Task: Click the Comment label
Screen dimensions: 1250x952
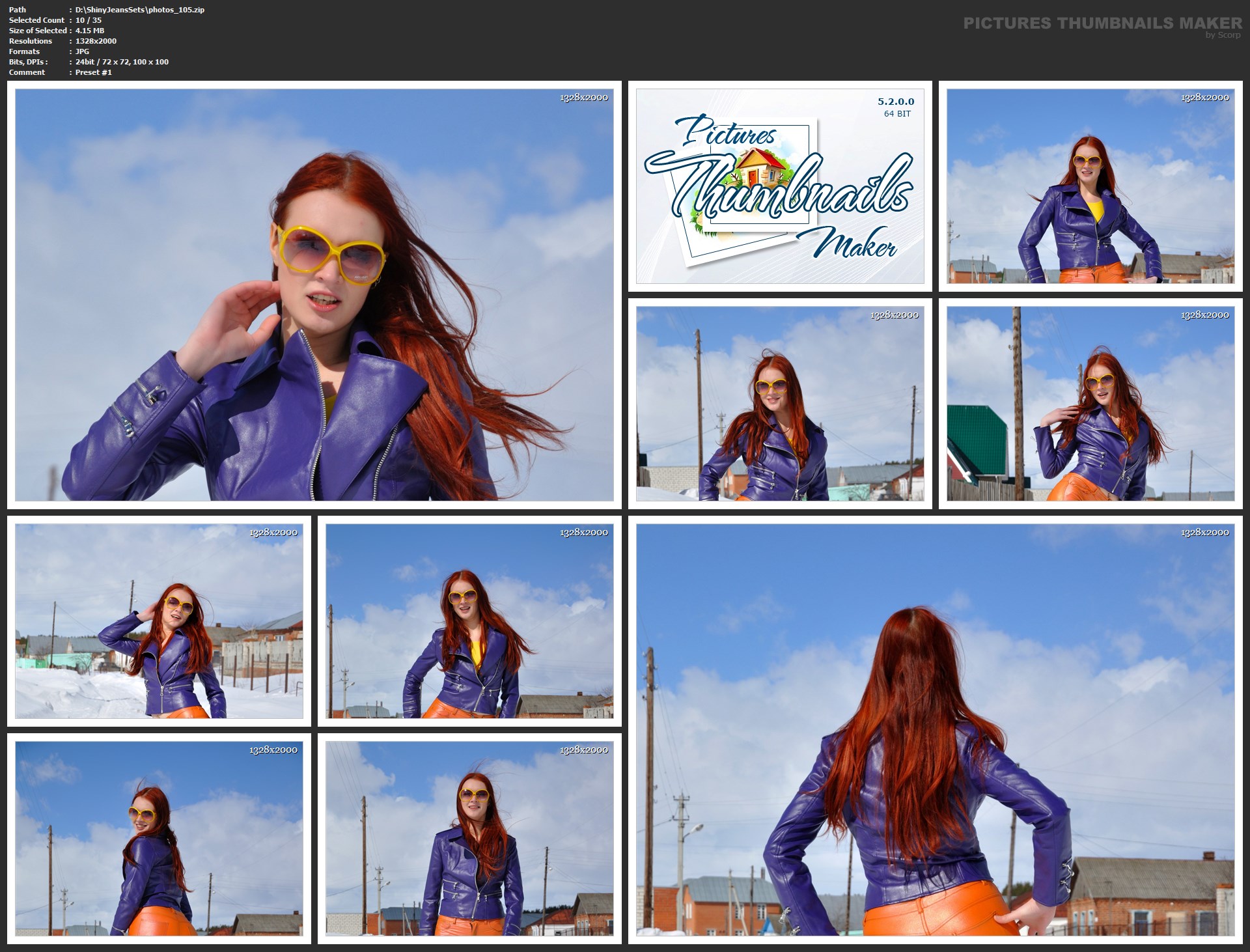Action: click(27, 72)
